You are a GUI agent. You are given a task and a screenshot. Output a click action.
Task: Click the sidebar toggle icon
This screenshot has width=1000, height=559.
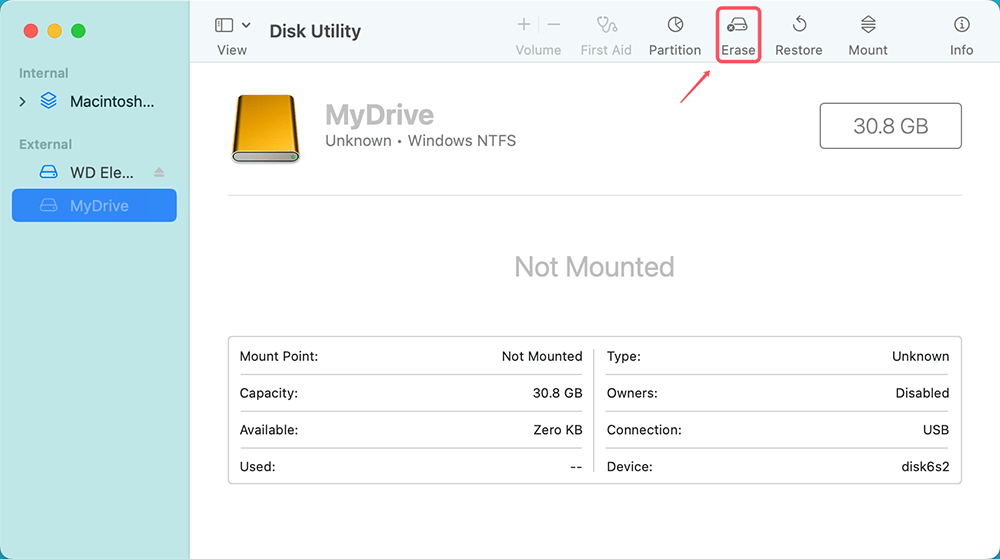click(x=224, y=25)
